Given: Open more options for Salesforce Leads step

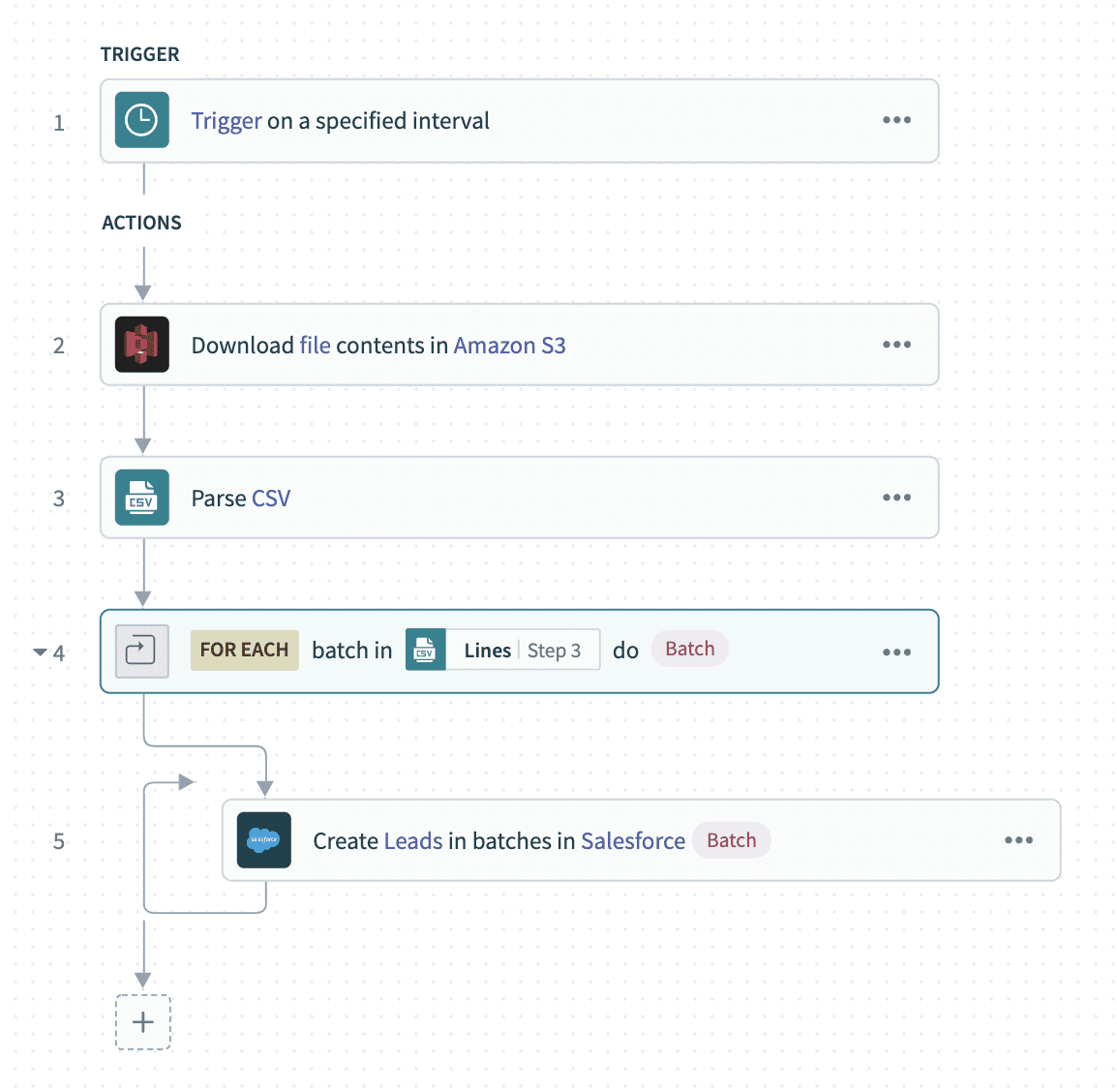Looking at the screenshot, I should (x=1018, y=840).
